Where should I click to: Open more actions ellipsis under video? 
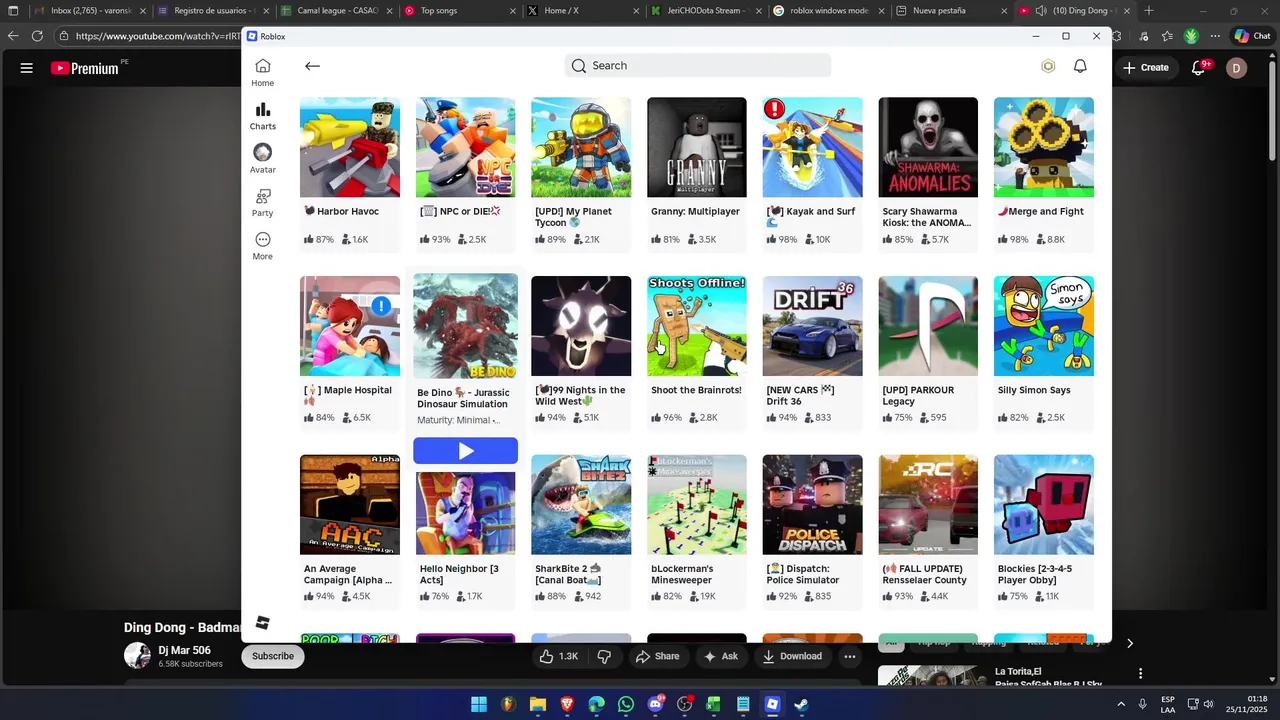(x=850, y=656)
